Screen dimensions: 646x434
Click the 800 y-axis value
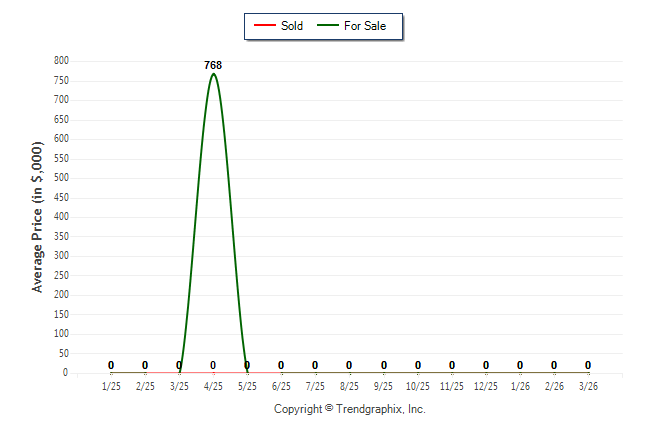(x=61, y=61)
